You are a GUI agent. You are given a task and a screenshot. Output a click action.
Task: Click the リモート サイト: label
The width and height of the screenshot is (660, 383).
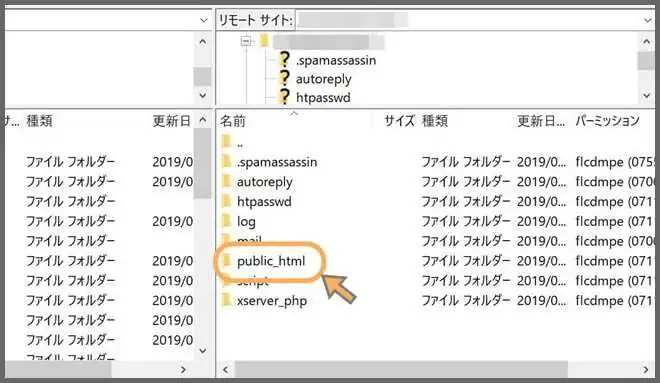255,20
